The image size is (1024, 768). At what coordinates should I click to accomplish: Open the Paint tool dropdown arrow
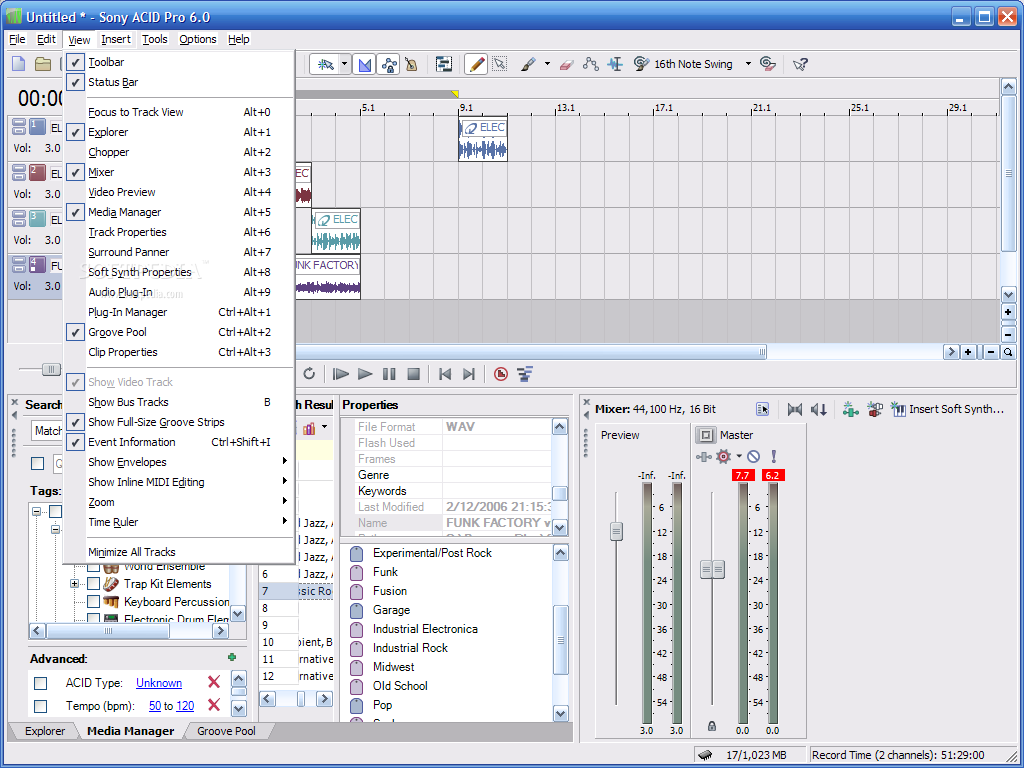[x=547, y=64]
